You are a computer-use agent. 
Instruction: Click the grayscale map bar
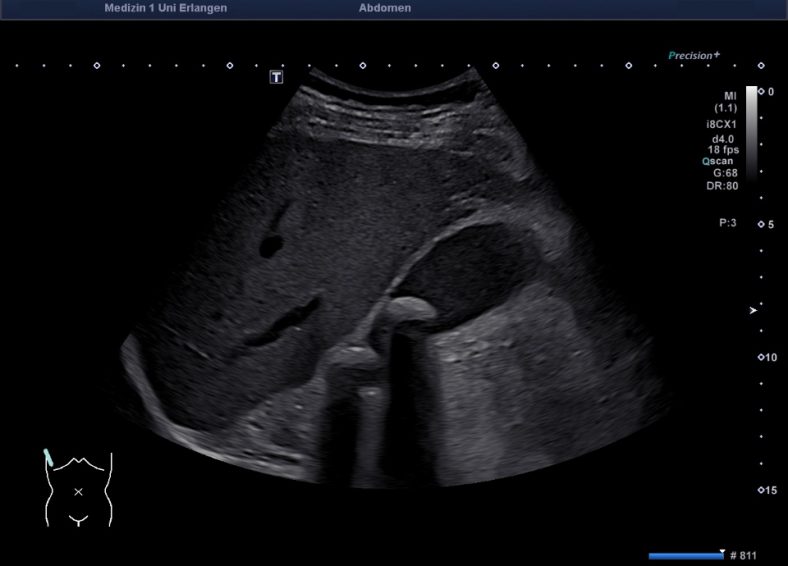tap(751, 130)
